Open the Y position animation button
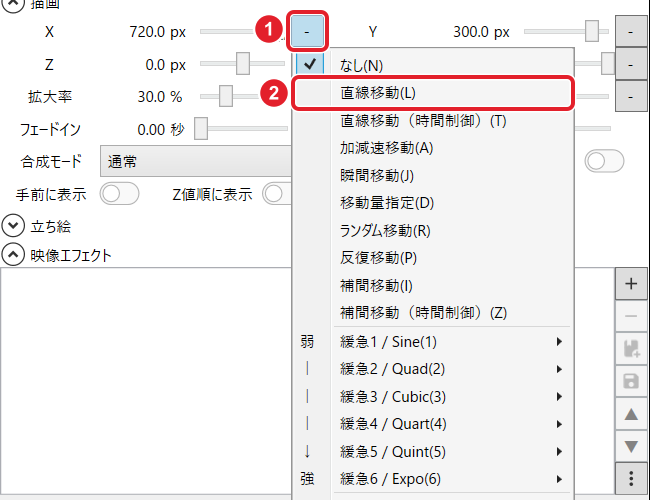This screenshot has width=650, height=500. 631,32
